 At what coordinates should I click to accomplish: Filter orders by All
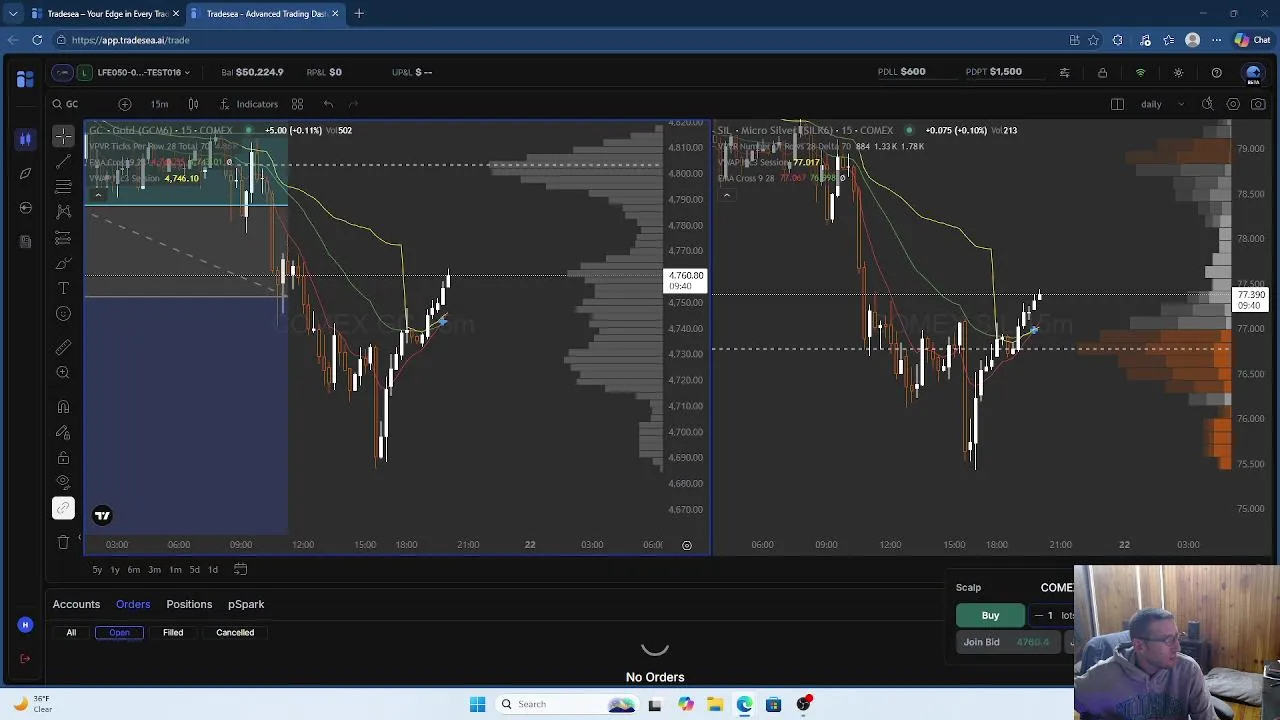[71, 632]
